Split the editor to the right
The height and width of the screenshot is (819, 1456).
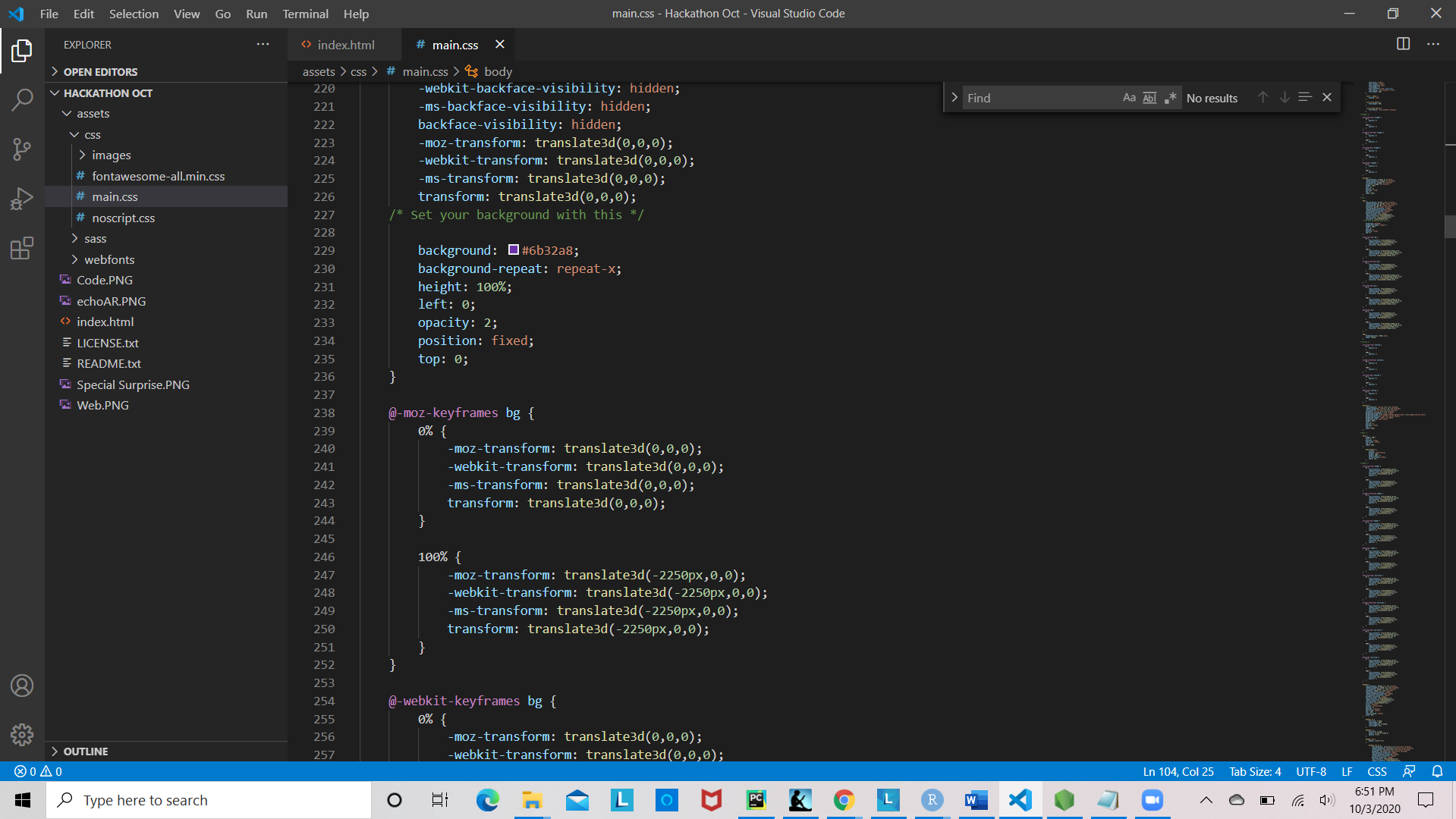1403,44
